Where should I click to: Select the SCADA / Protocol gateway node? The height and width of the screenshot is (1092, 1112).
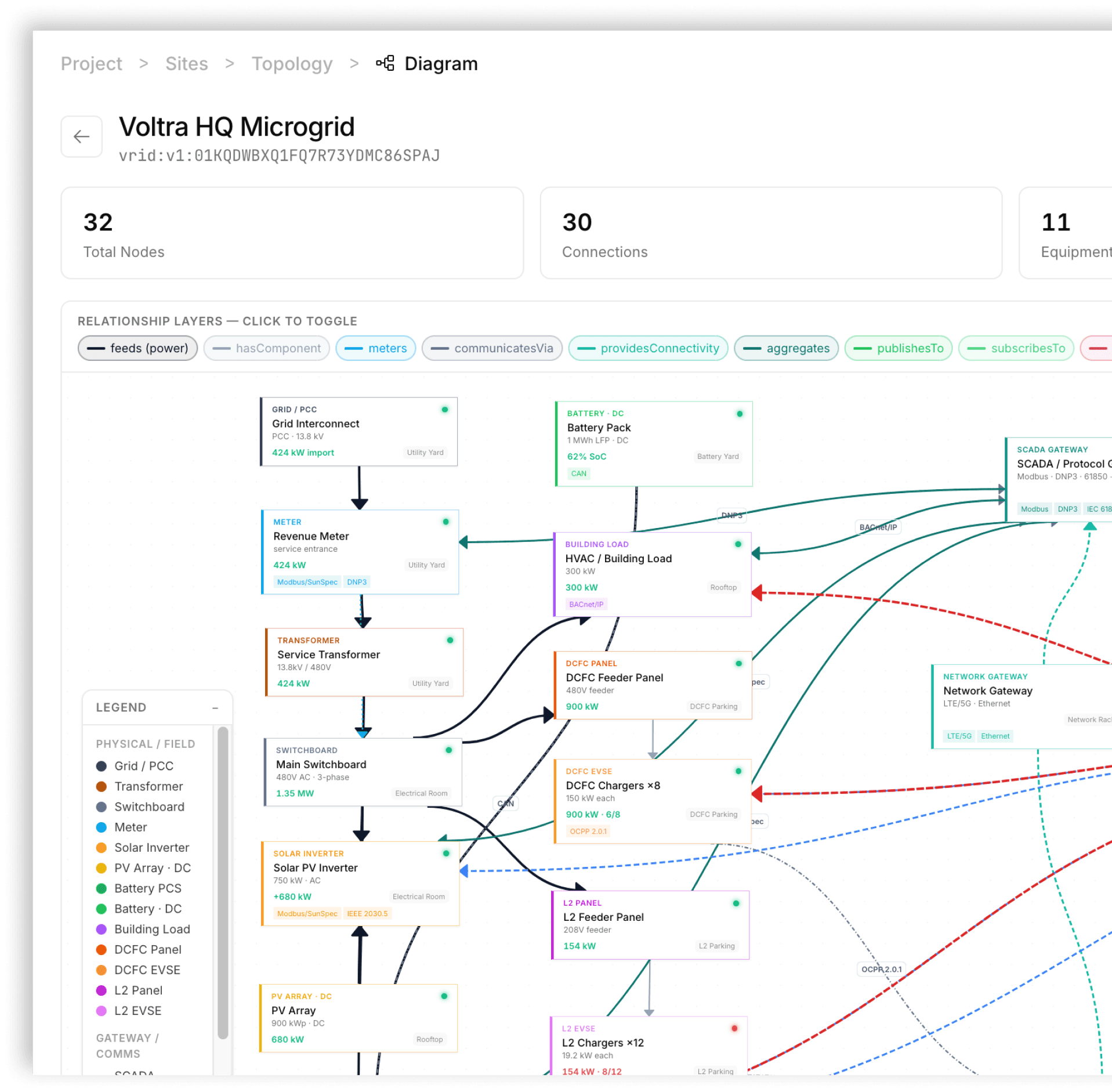tap(1059, 479)
